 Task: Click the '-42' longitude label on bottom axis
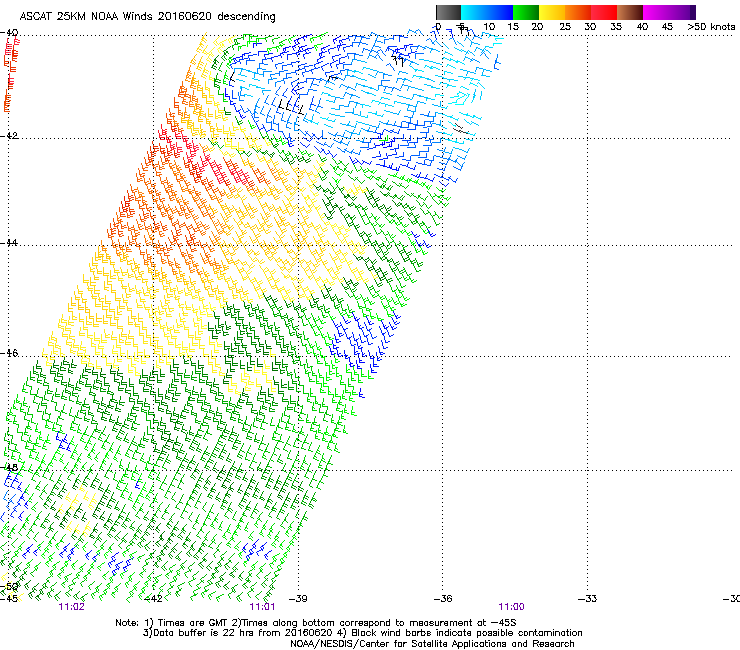153,599
